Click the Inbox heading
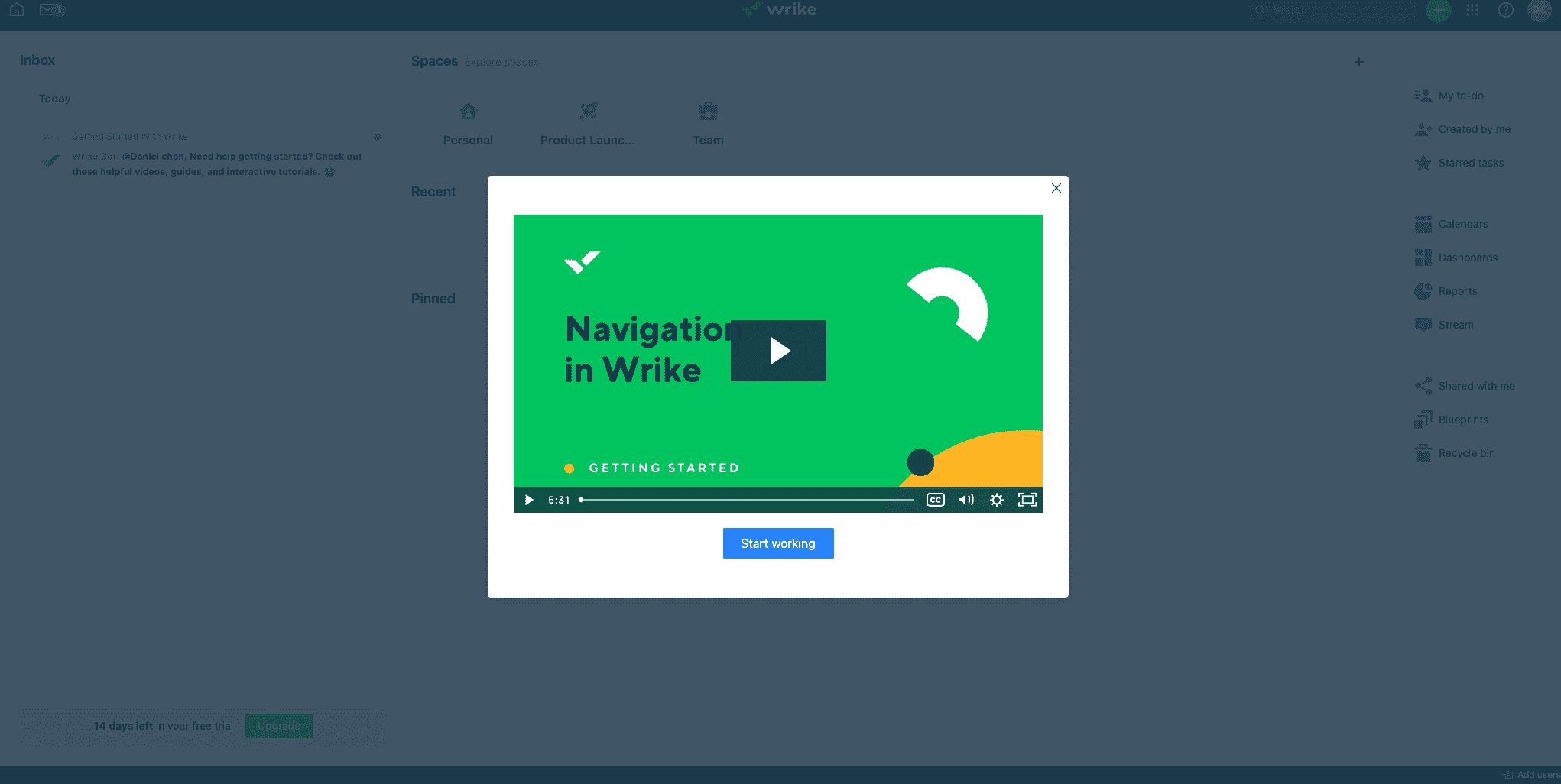This screenshot has height=784, width=1561. (37, 60)
